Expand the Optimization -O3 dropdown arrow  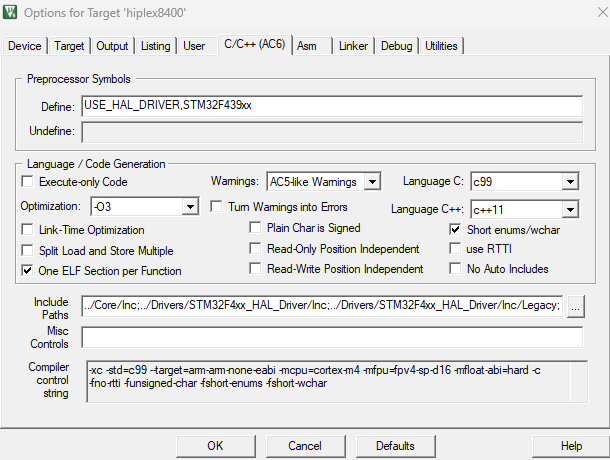tap(190, 207)
